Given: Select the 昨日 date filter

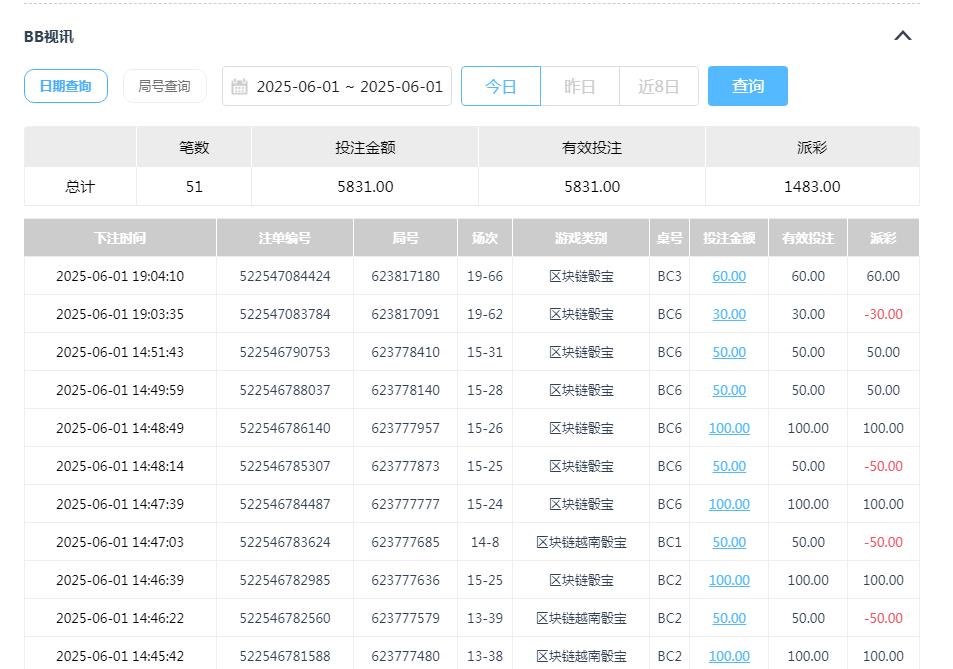Looking at the screenshot, I should [579, 85].
